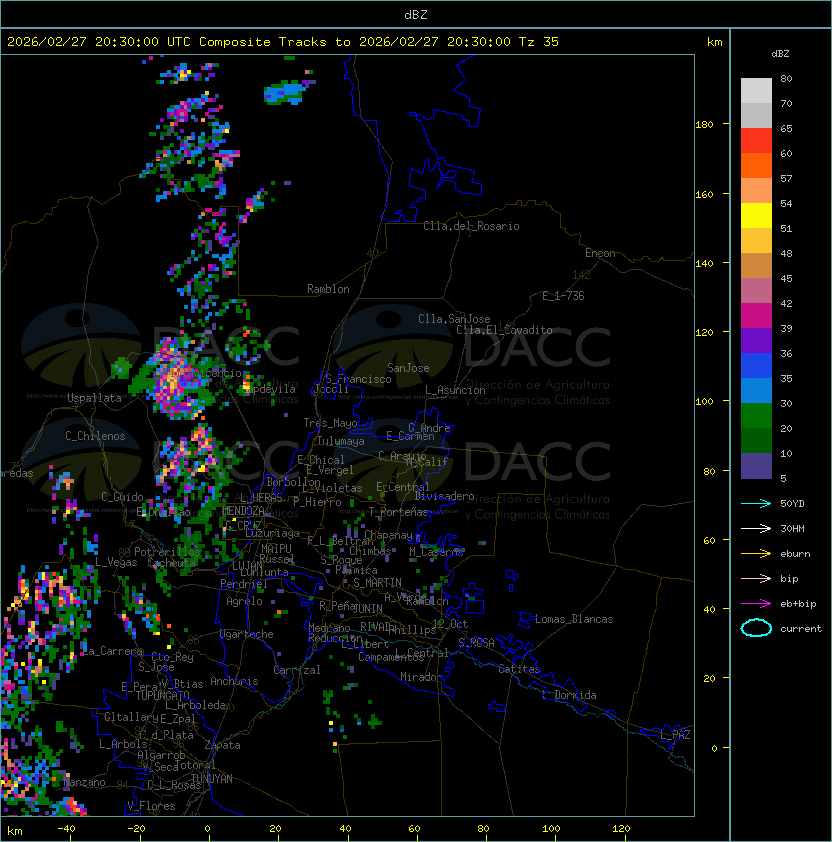Click the 'E_1-736' map label
This screenshot has height=842, width=832.
pyautogui.click(x=563, y=296)
